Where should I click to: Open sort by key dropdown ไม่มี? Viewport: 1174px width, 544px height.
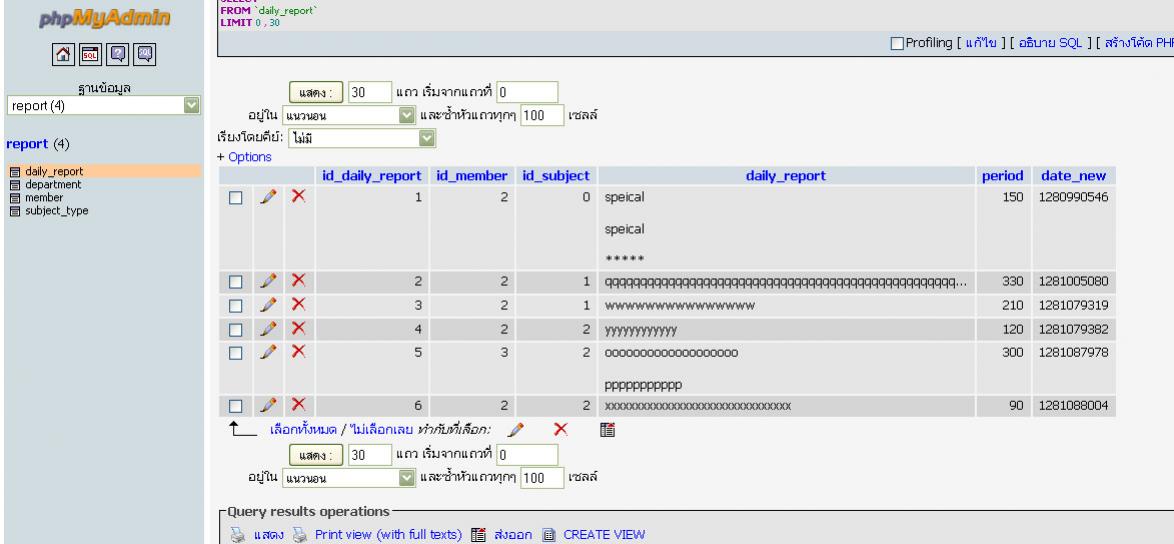(361, 138)
